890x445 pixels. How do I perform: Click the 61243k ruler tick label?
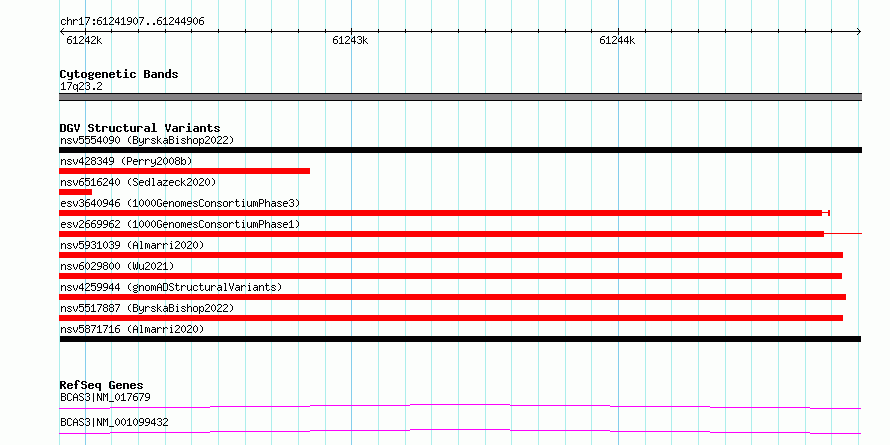tap(350, 40)
